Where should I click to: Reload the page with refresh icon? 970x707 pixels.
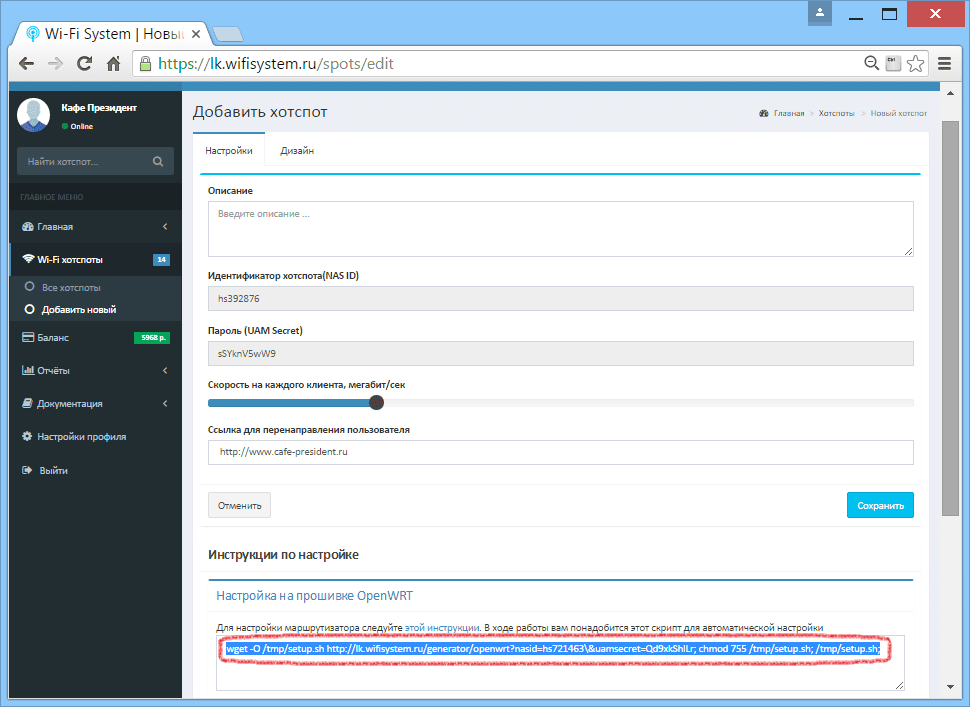[84, 63]
